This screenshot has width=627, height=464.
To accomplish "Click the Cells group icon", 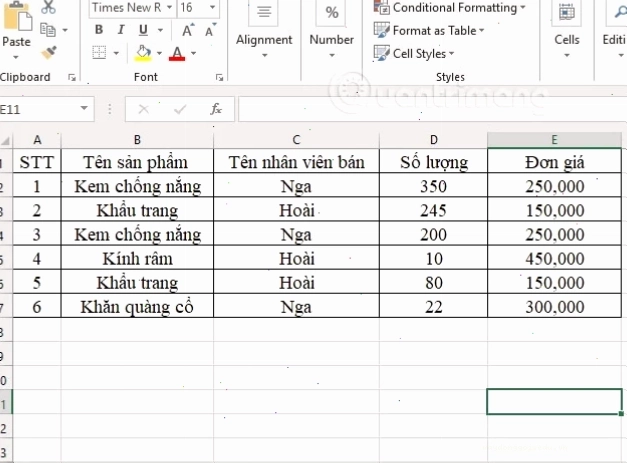I will [567, 12].
